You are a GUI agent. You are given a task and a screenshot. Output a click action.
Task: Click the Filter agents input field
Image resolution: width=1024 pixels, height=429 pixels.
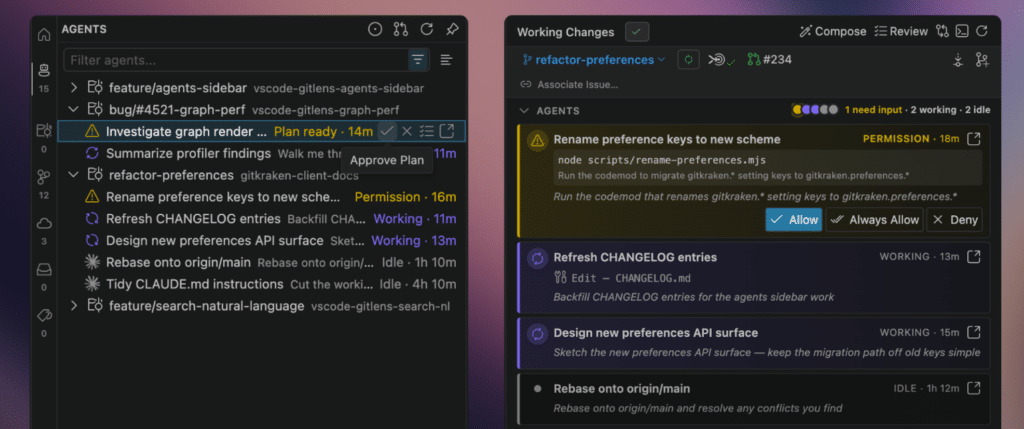236,60
